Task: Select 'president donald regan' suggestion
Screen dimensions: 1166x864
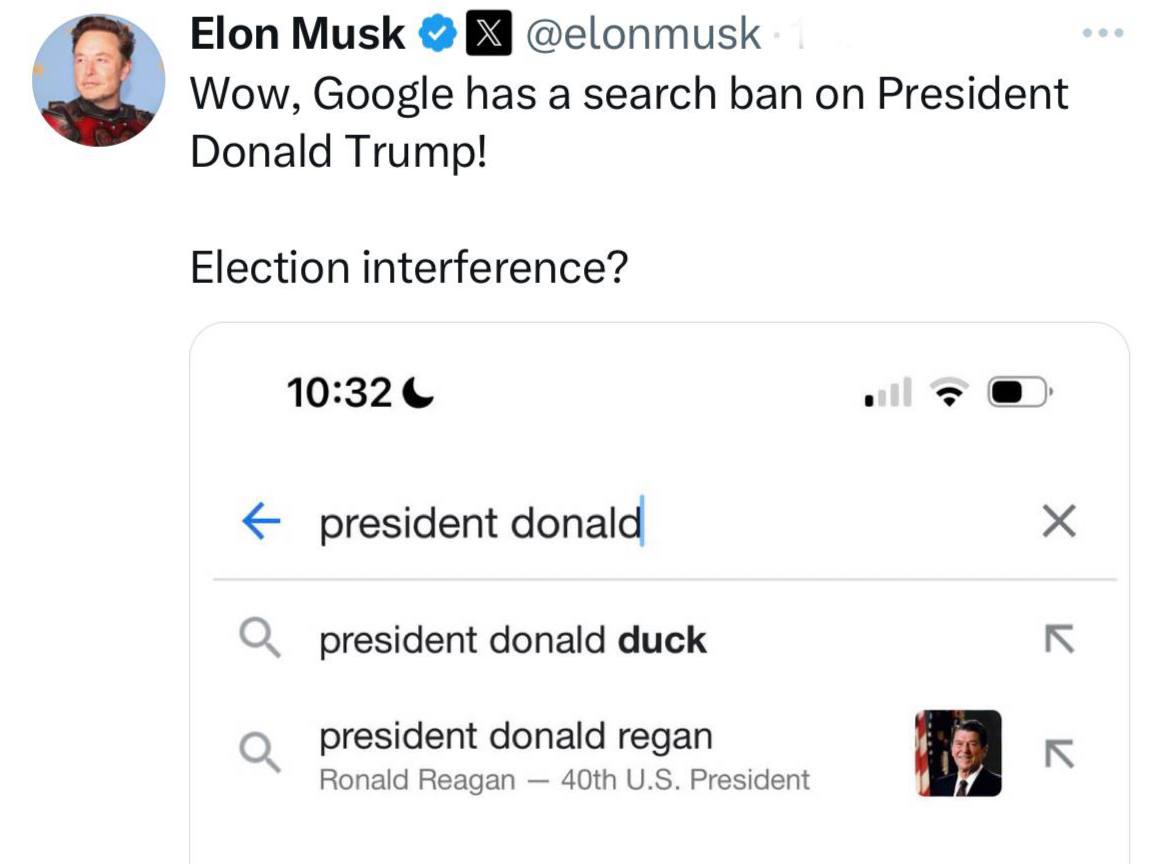Action: pos(515,737)
